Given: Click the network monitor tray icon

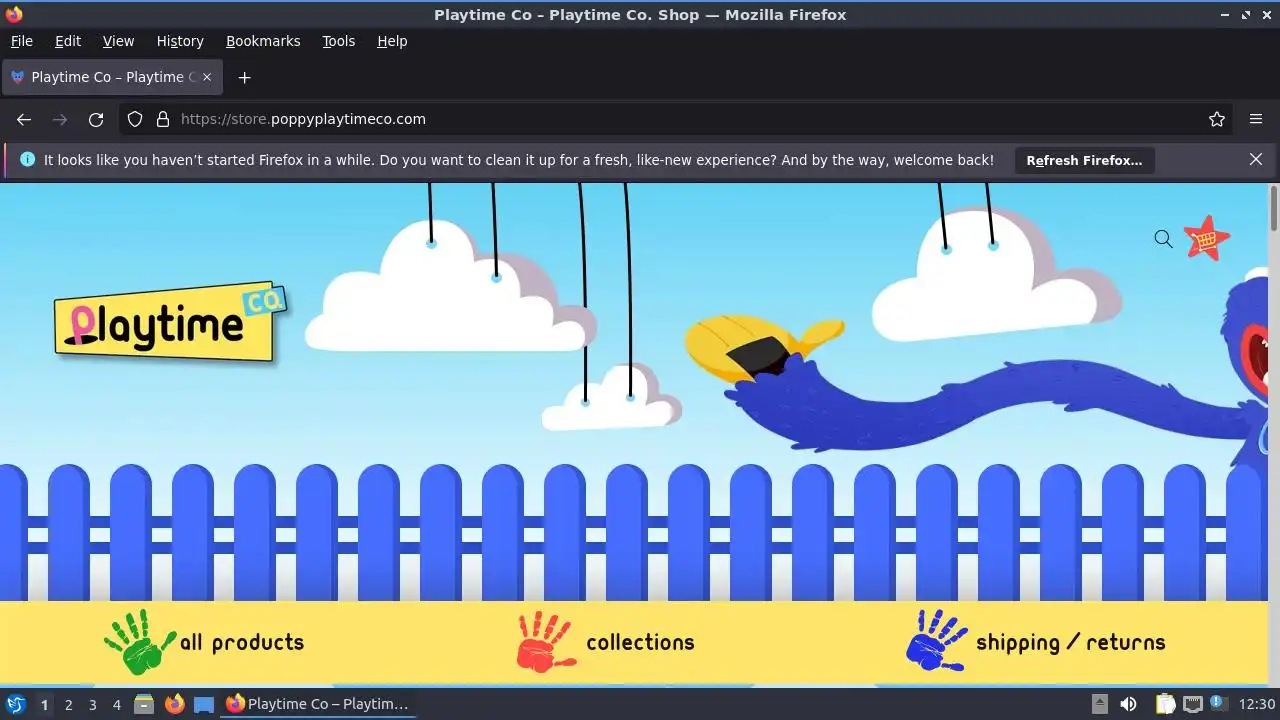Looking at the screenshot, I should (1192, 704).
